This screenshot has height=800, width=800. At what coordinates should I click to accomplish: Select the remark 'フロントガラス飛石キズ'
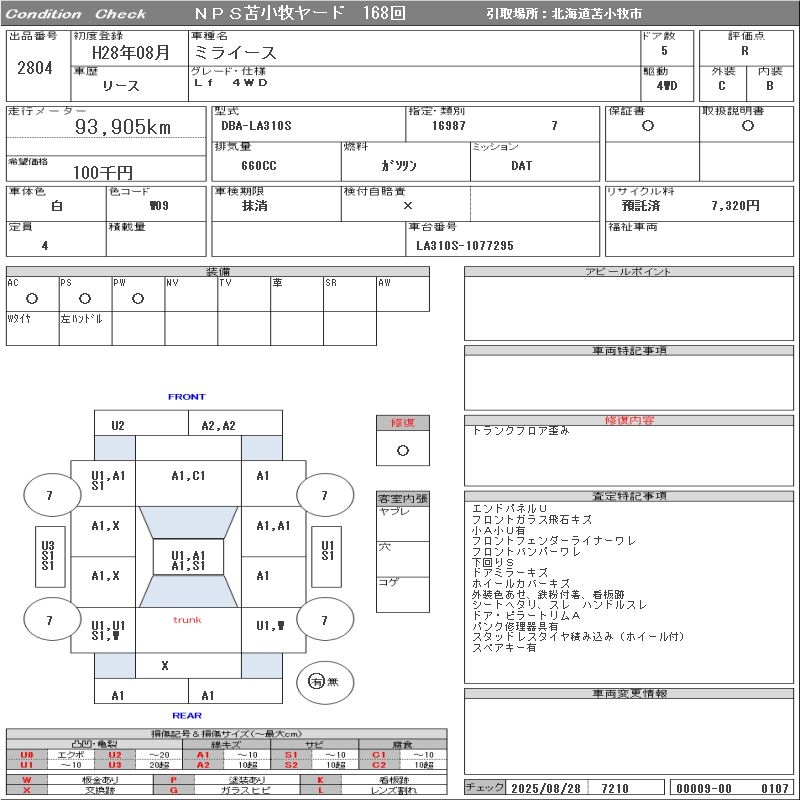point(532,519)
